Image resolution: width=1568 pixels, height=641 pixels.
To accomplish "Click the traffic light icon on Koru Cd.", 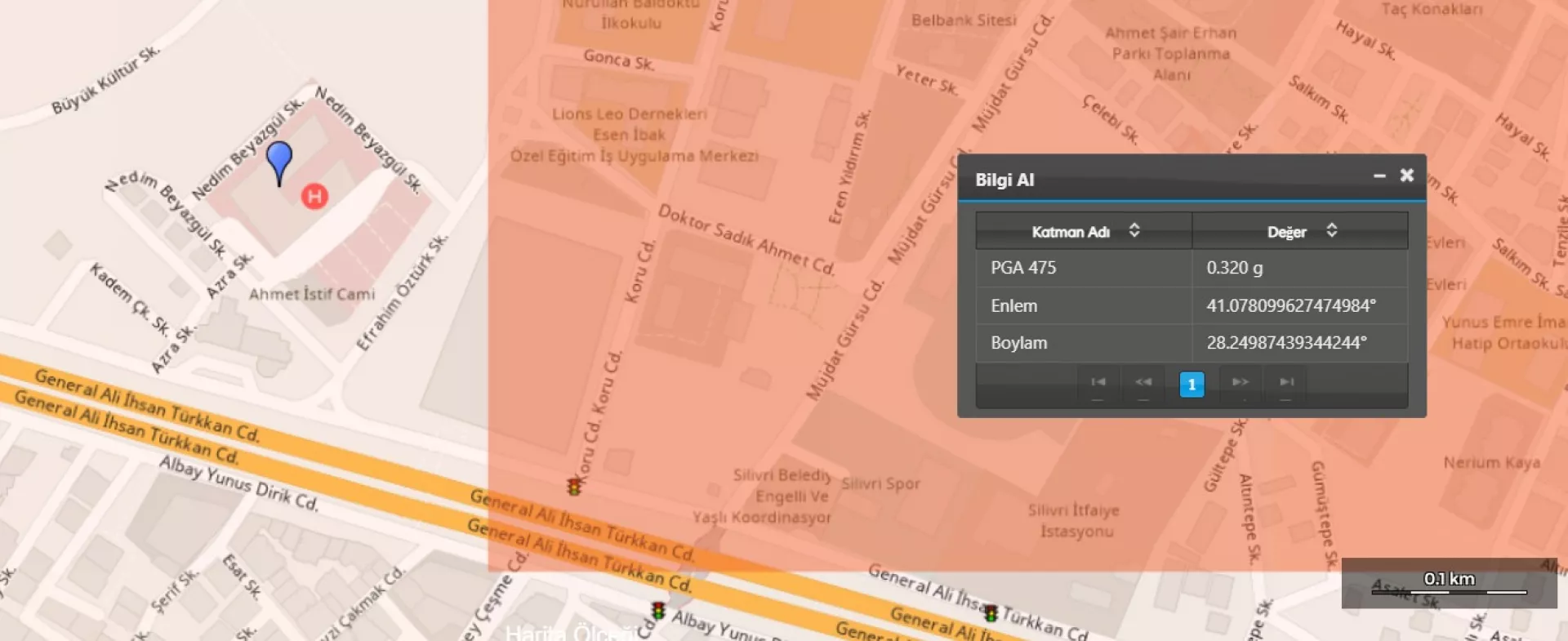I will coord(574,487).
